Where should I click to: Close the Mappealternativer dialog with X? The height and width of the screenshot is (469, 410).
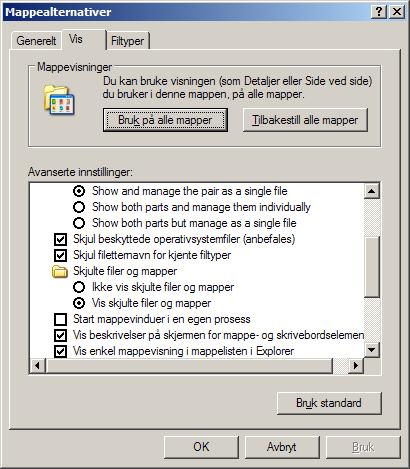tap(397, 12)
